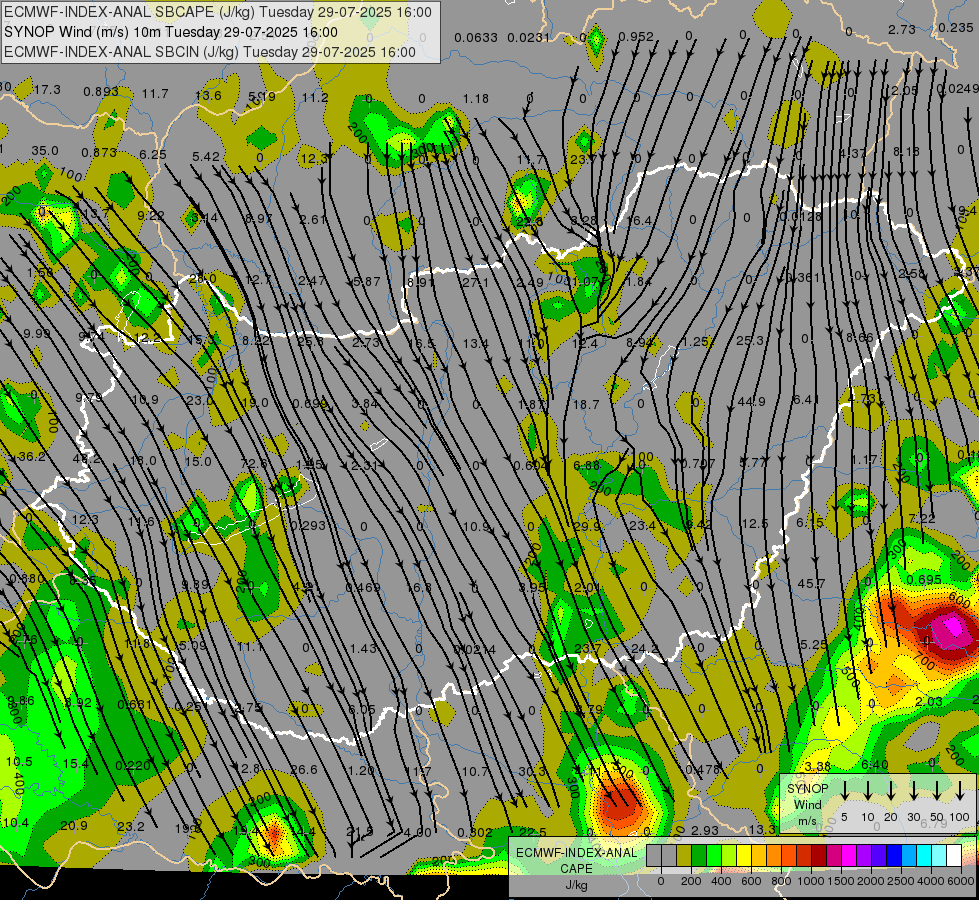The image size is (979, 900).
Task: Click the SYNOP label in the wind legend
Action: pyautogui.click(x=807, y=789)
